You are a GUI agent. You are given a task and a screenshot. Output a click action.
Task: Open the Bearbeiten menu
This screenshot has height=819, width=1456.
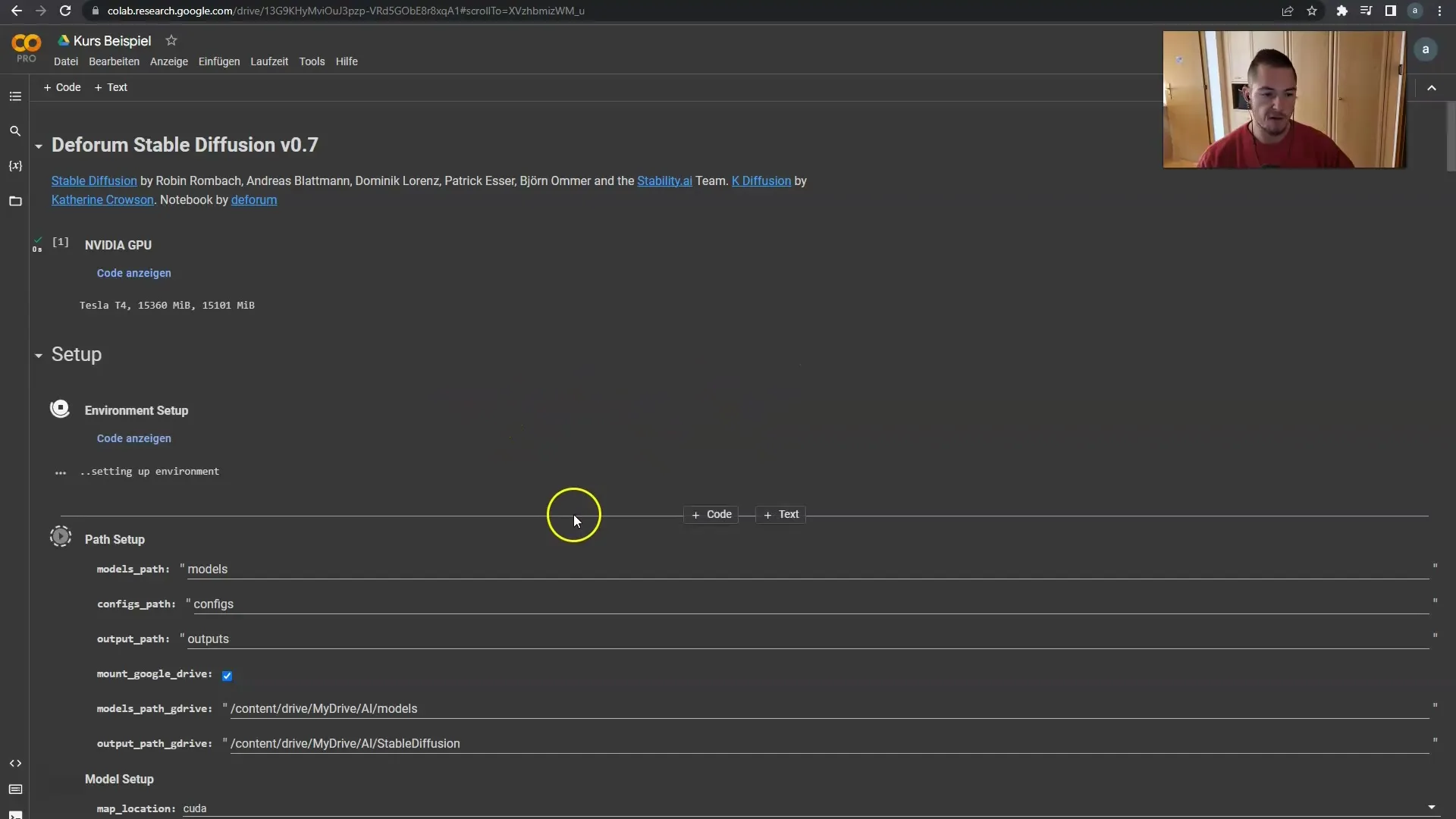tap(113, 61)
